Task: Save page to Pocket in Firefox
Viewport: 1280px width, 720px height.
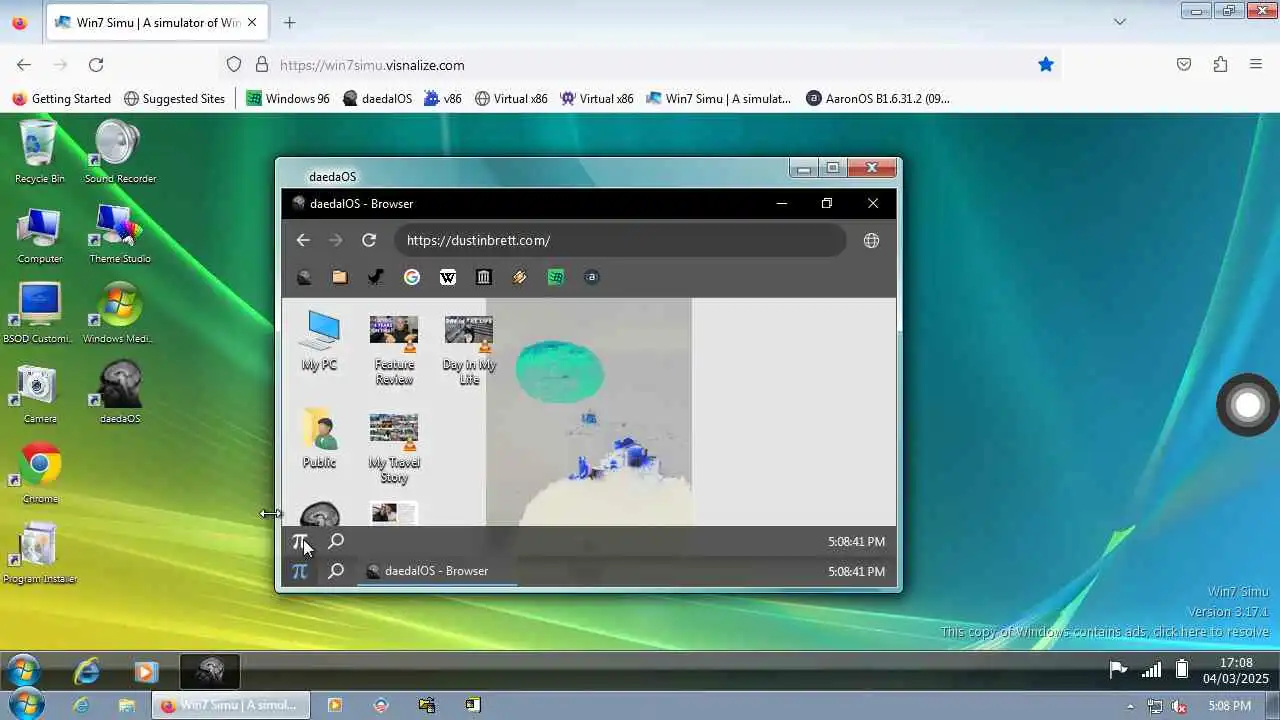Action: tap(1184, 65)
